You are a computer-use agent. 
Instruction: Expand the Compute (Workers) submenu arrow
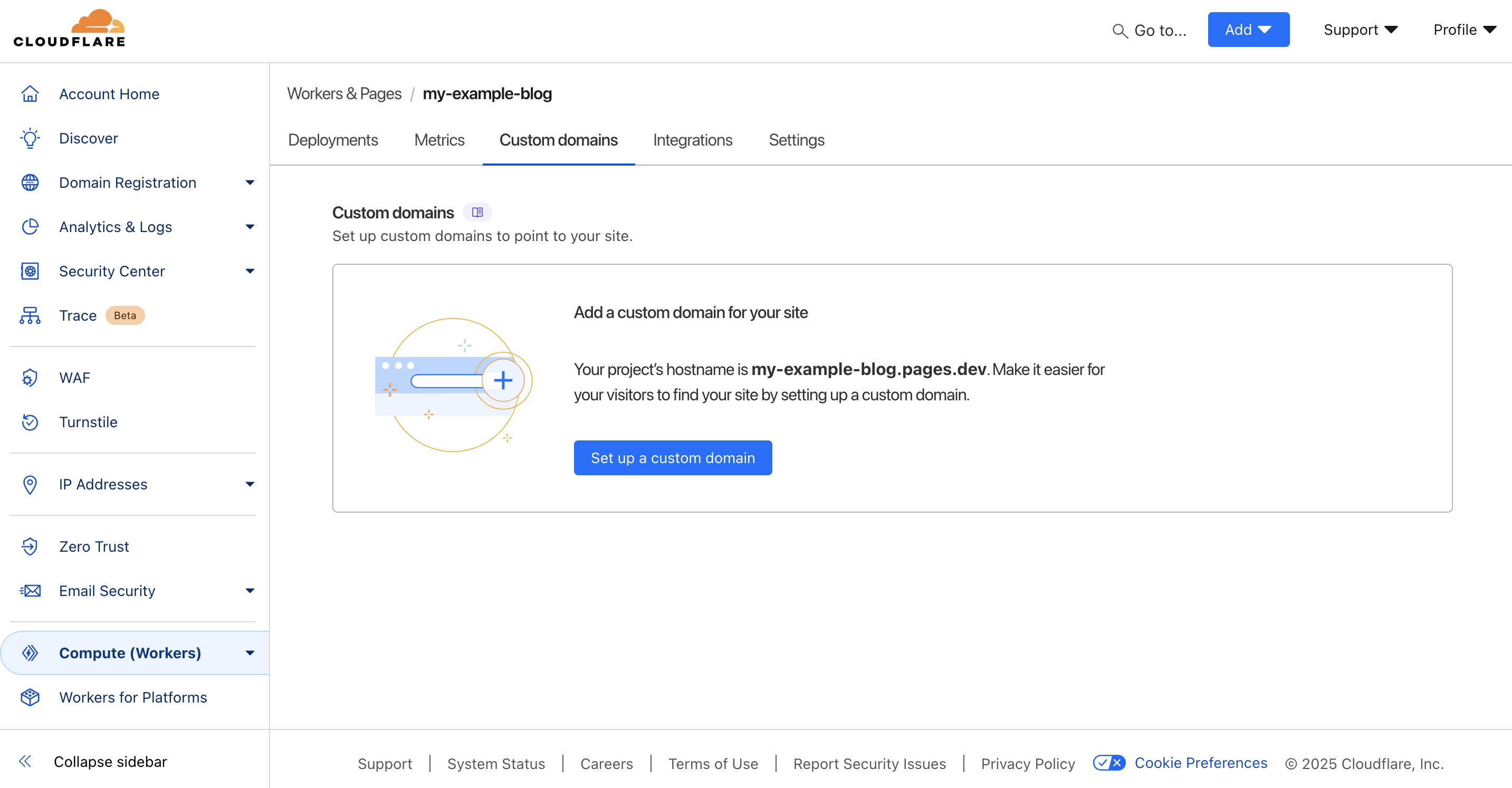coord(250,653)
